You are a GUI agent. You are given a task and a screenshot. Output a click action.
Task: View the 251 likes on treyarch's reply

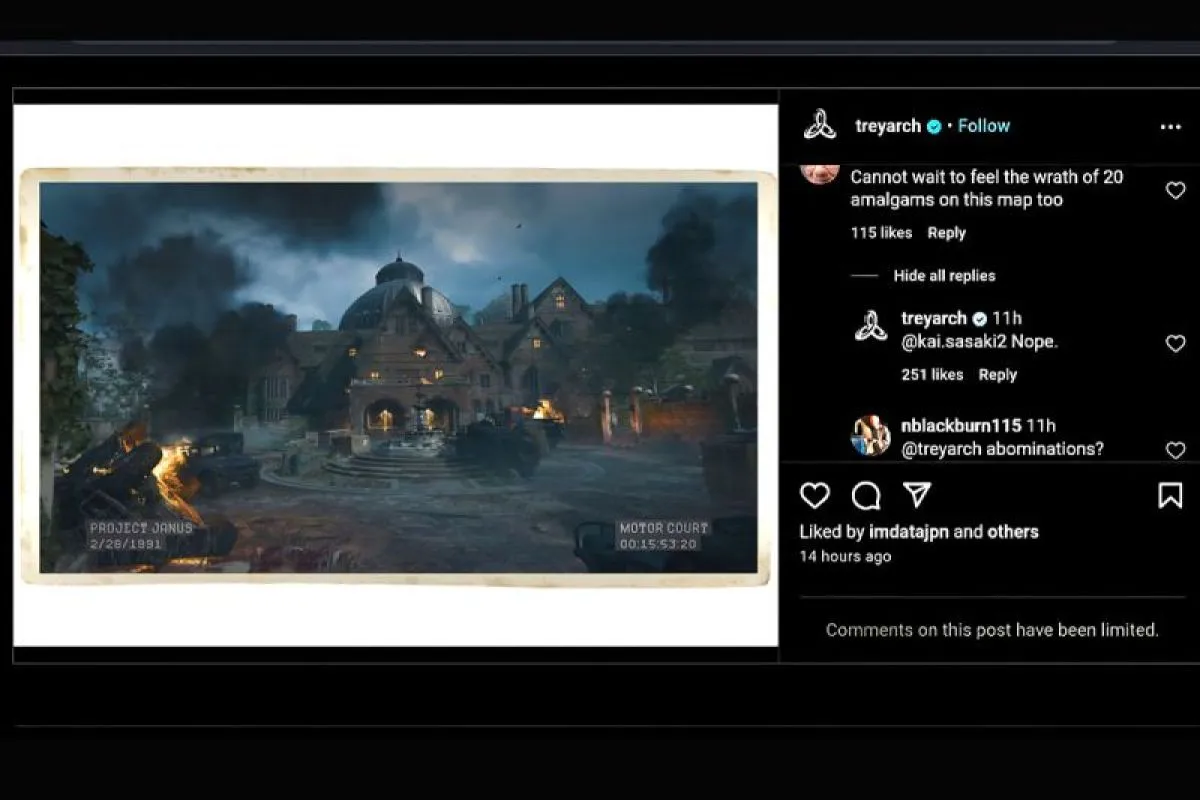click(931, 375)
